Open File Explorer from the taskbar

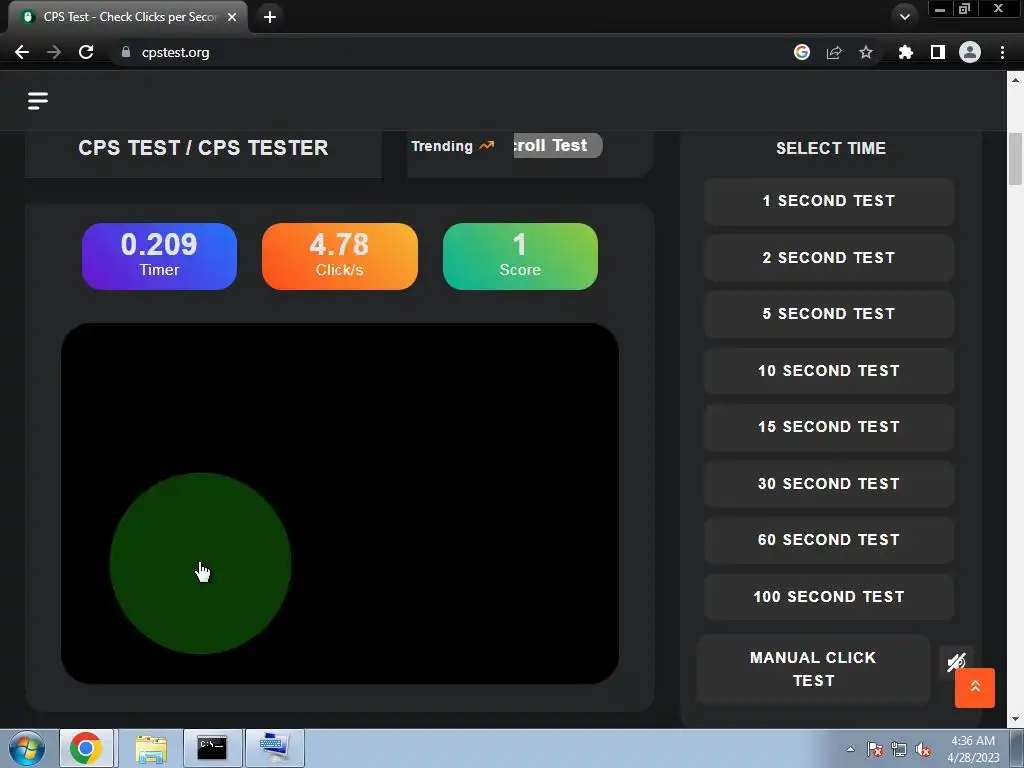point(152,748)
